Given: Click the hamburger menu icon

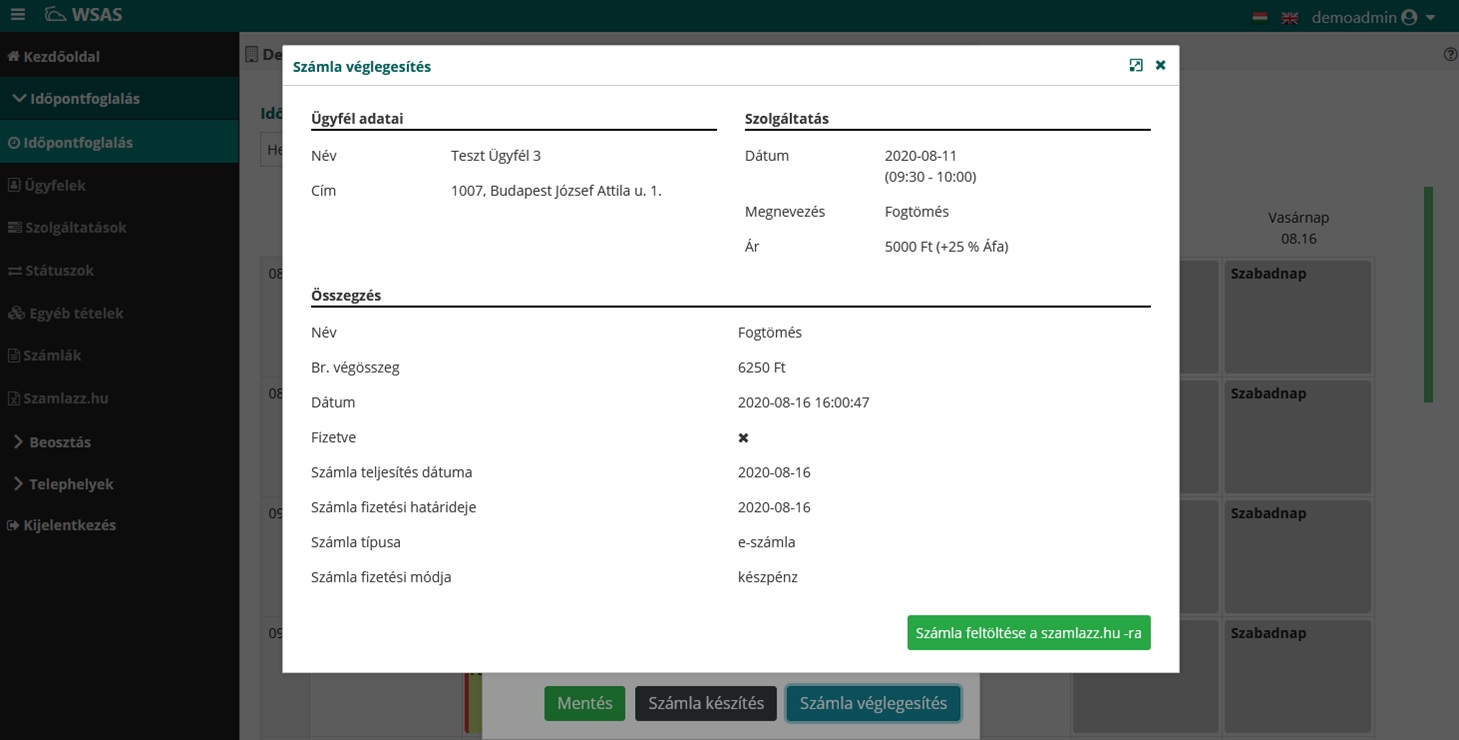Looking at the screenshot, I should point(17,16).
